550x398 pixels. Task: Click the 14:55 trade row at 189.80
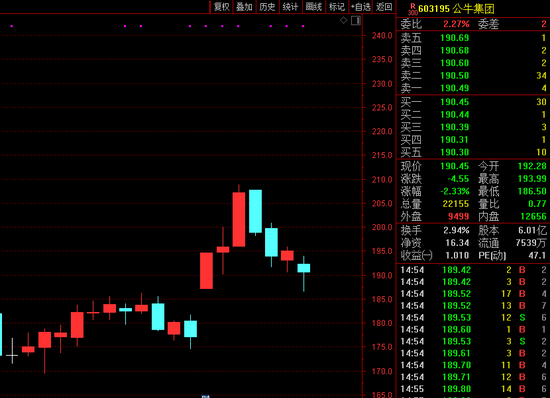(473, 389)
